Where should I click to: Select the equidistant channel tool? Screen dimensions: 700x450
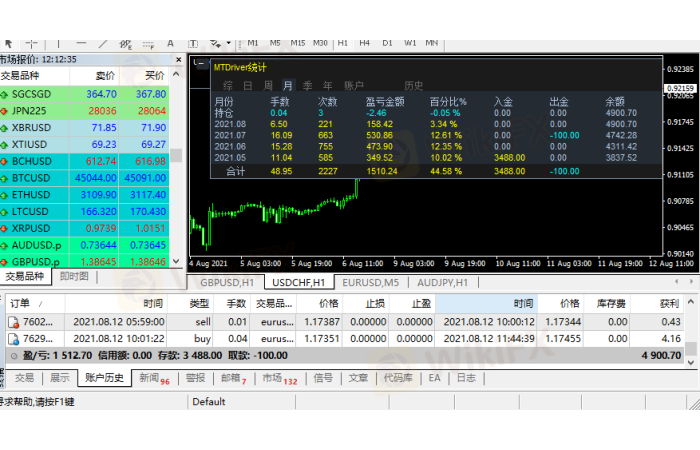pyautogui.click(x=125, y=44)
